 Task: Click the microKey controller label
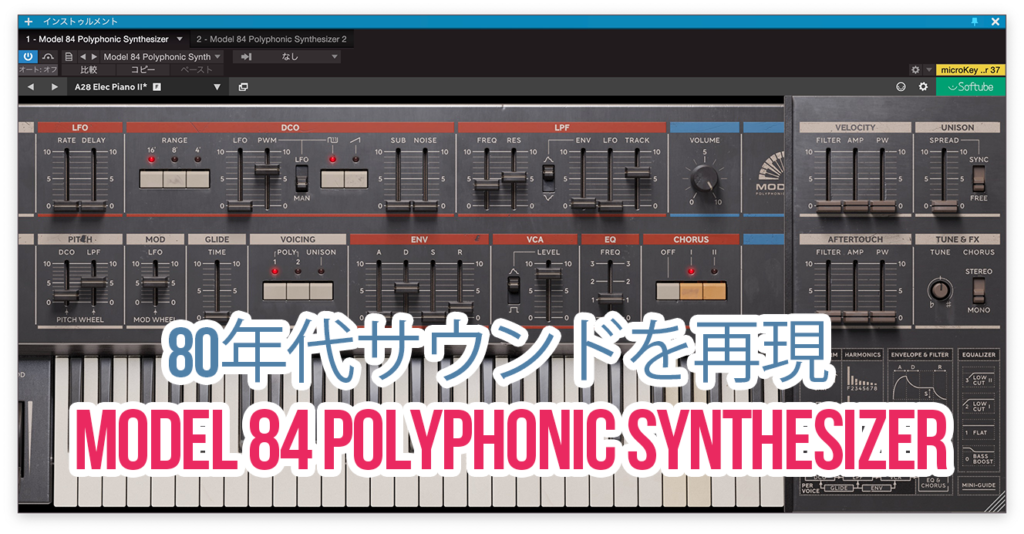coord(970,69)
